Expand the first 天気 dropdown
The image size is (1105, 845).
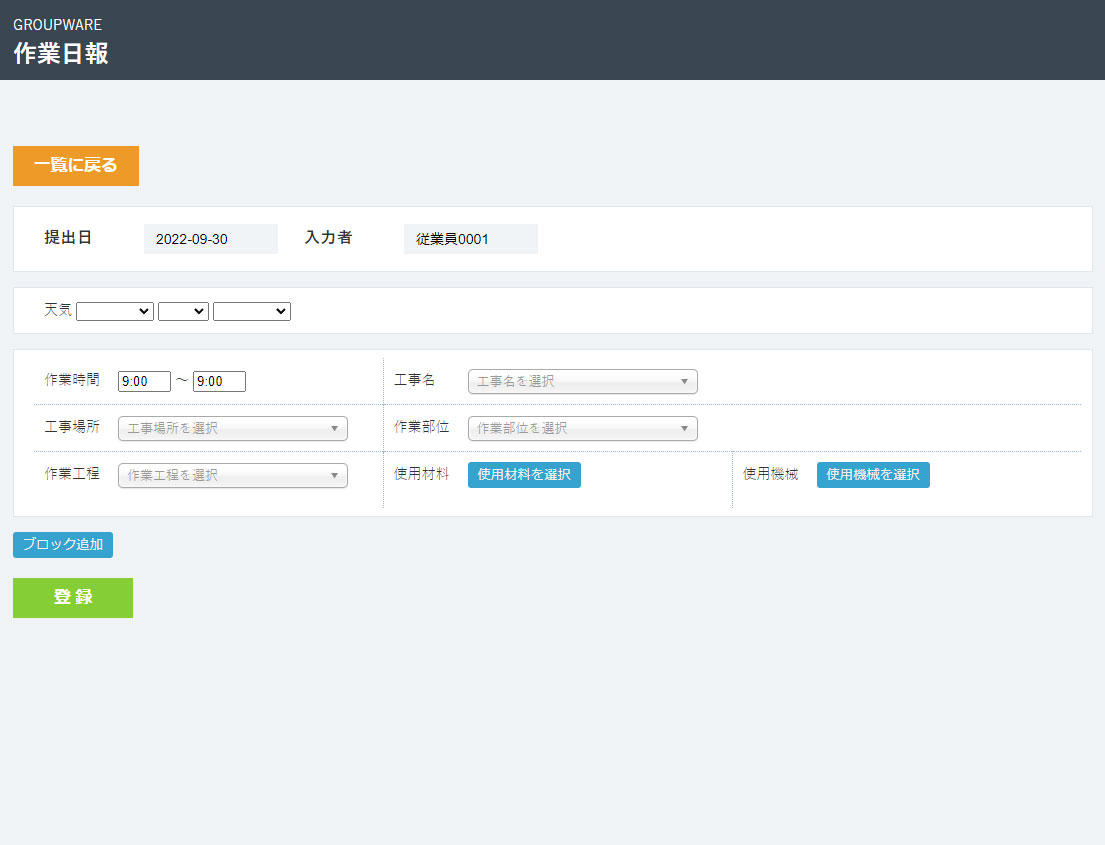(115, 312)
